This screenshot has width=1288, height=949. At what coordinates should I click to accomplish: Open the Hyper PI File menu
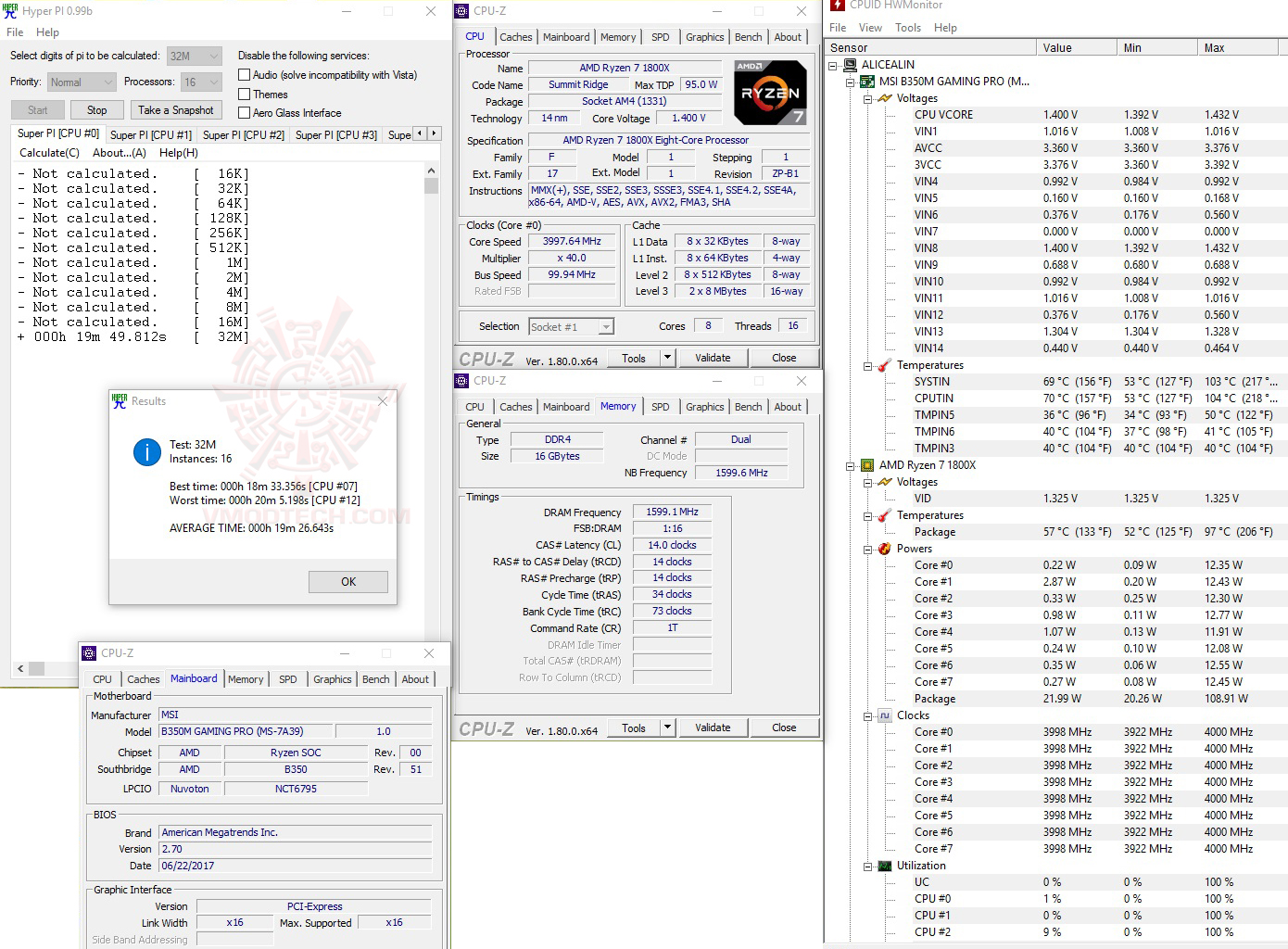(15, 32)
